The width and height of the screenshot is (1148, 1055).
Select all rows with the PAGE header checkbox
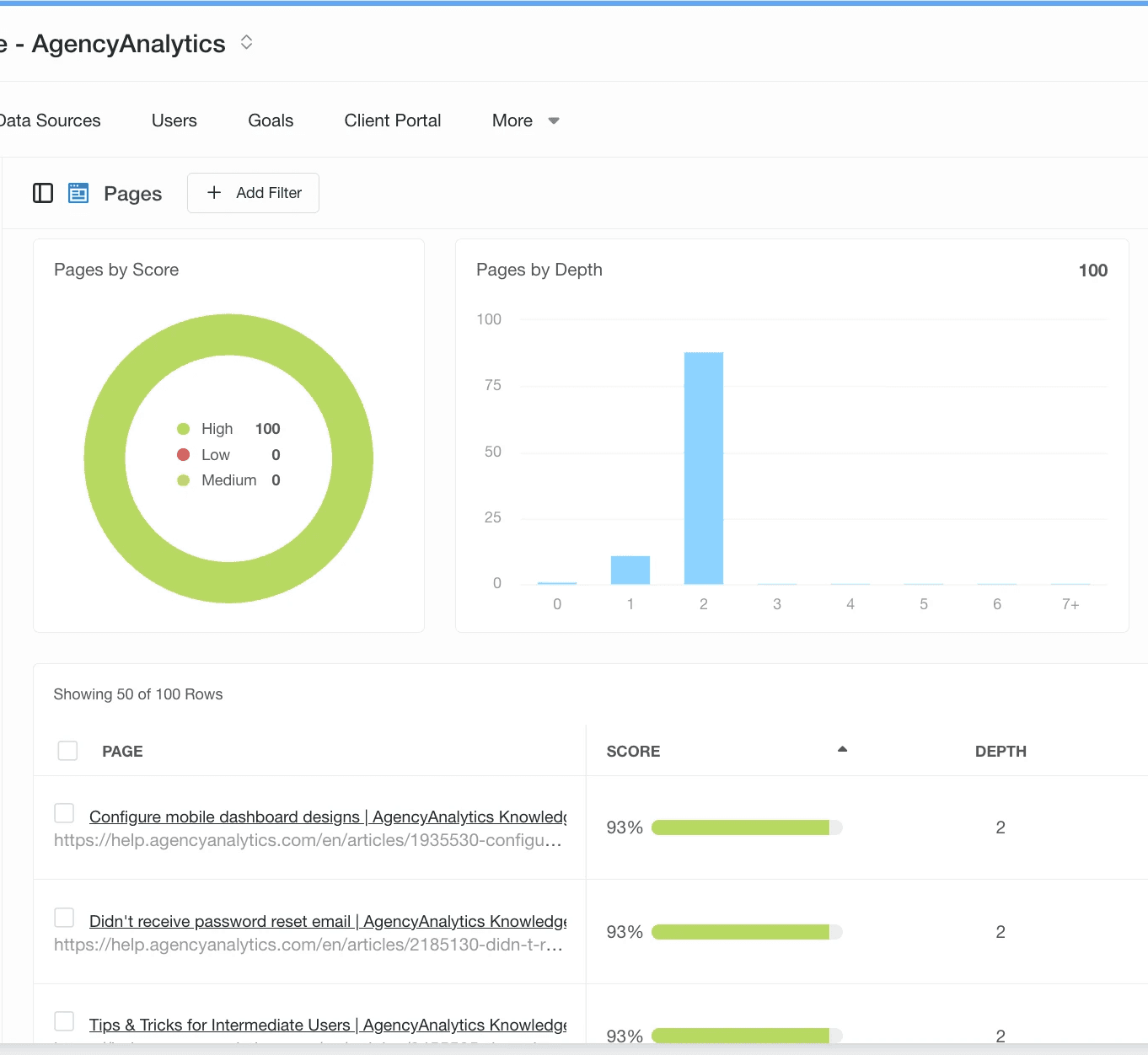tap(67, 751)
